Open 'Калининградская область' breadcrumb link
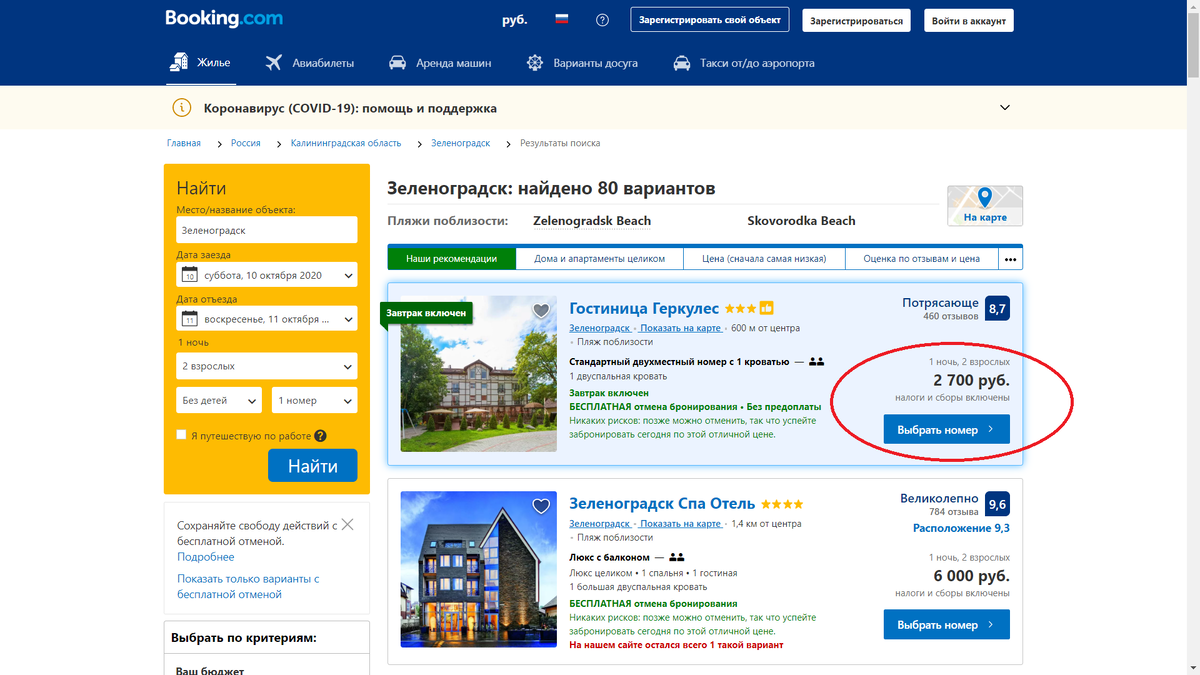 pos(346,143)
